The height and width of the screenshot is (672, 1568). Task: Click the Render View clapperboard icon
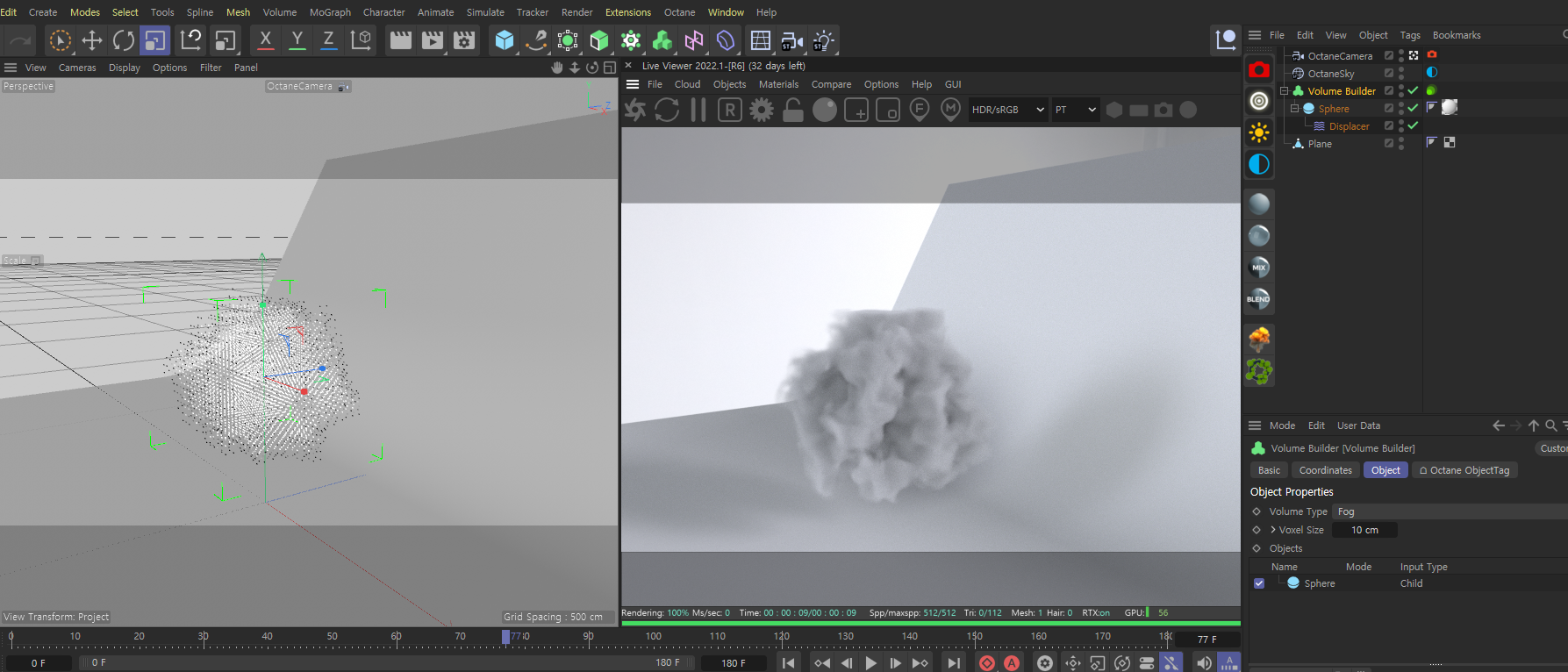pyautogui.click(x=401, y=40)
